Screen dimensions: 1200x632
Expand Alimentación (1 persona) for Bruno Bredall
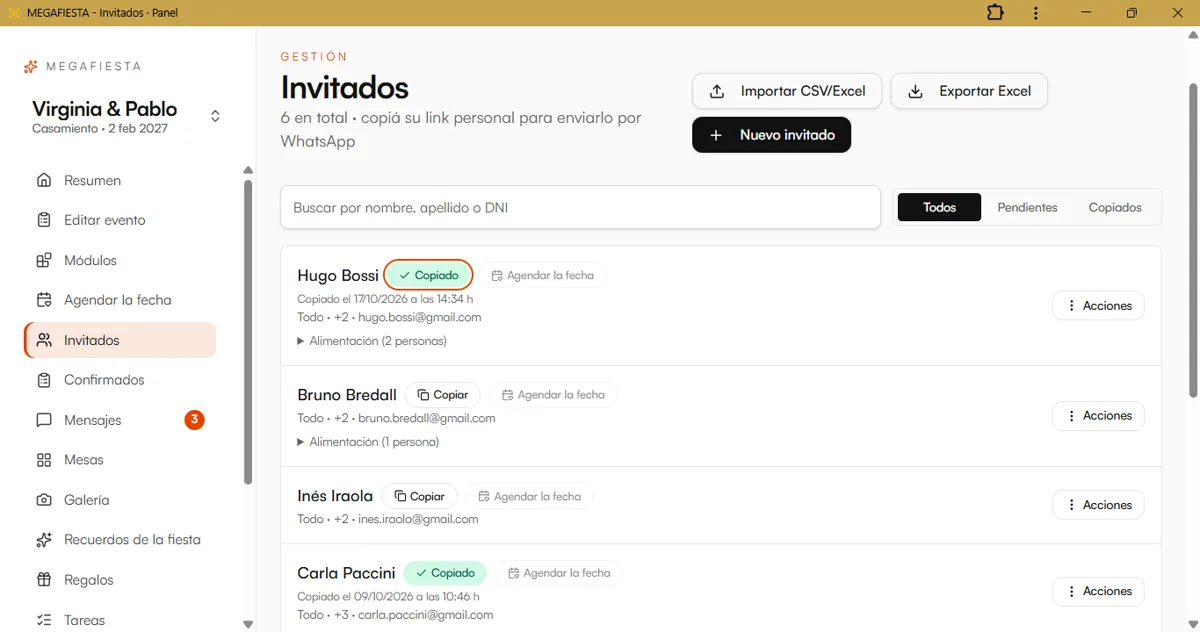[x=368, y=442]
